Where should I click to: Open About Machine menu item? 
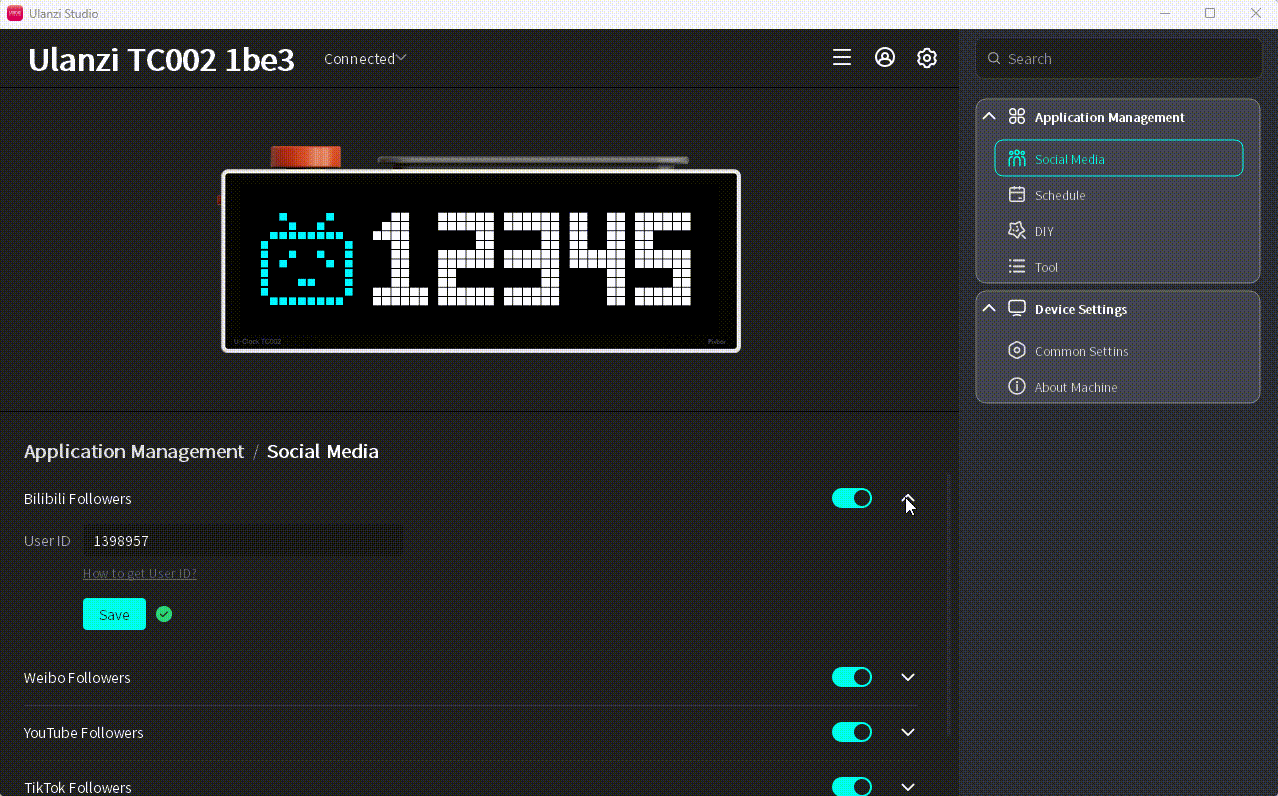click(x=1119, y=387)
